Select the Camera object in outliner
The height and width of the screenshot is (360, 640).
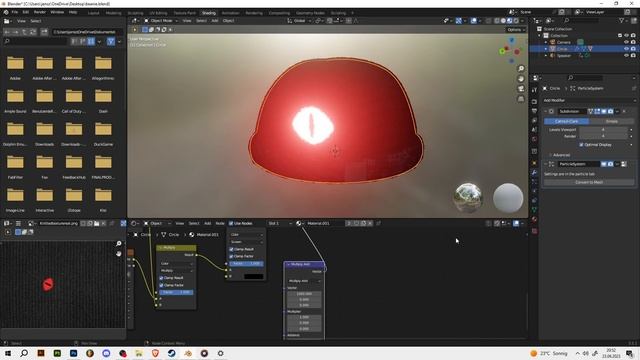[x=564, y=42]
